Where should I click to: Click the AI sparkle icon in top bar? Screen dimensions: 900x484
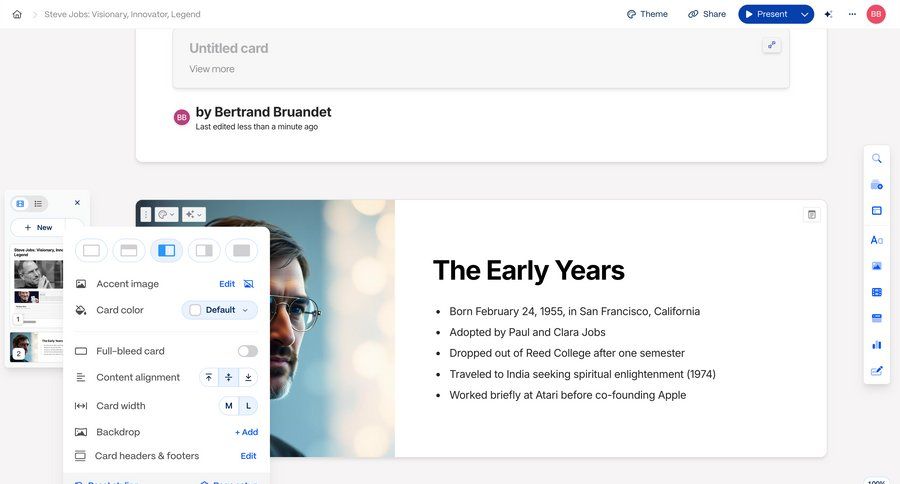[828, 14]
